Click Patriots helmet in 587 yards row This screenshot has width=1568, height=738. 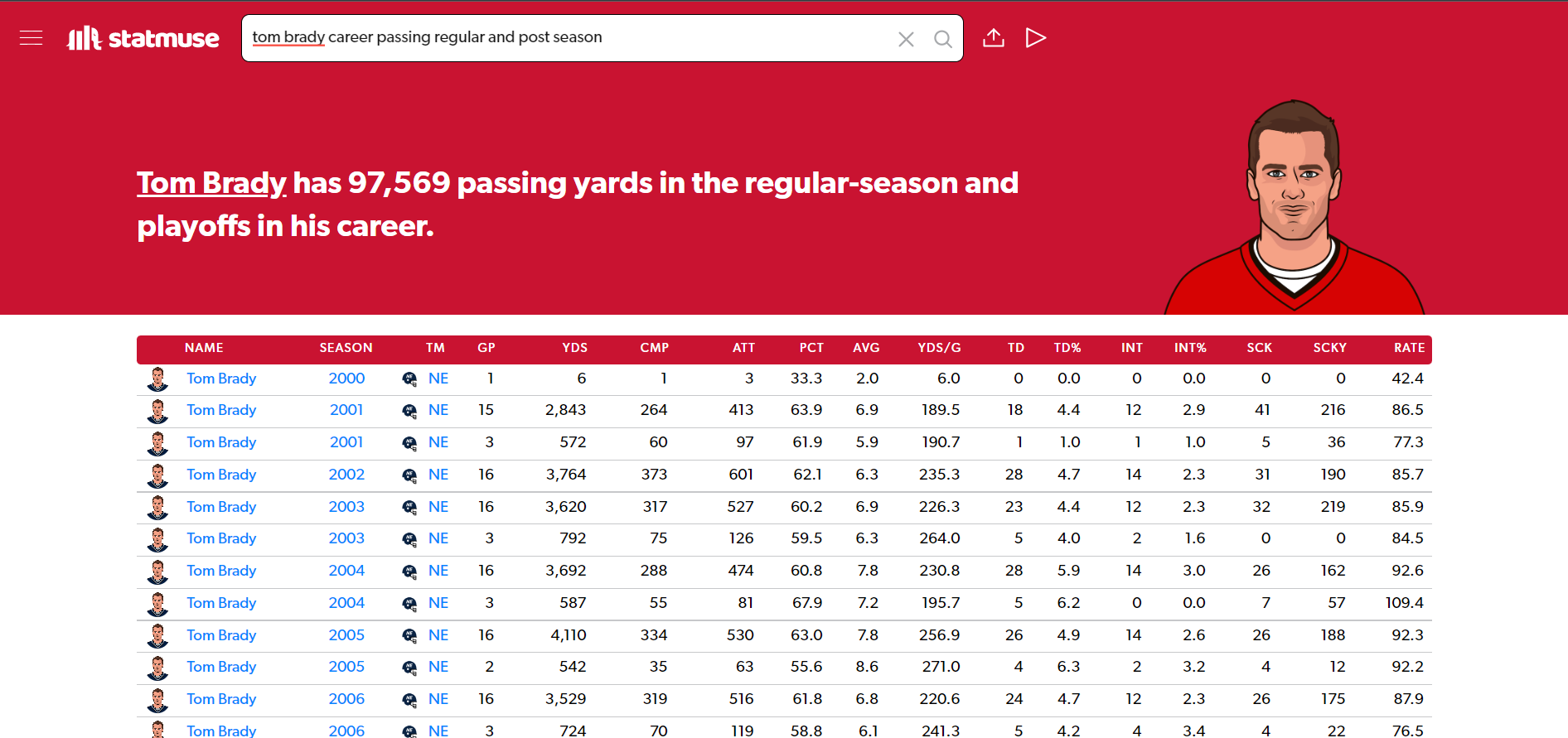(x=409, y=604)
